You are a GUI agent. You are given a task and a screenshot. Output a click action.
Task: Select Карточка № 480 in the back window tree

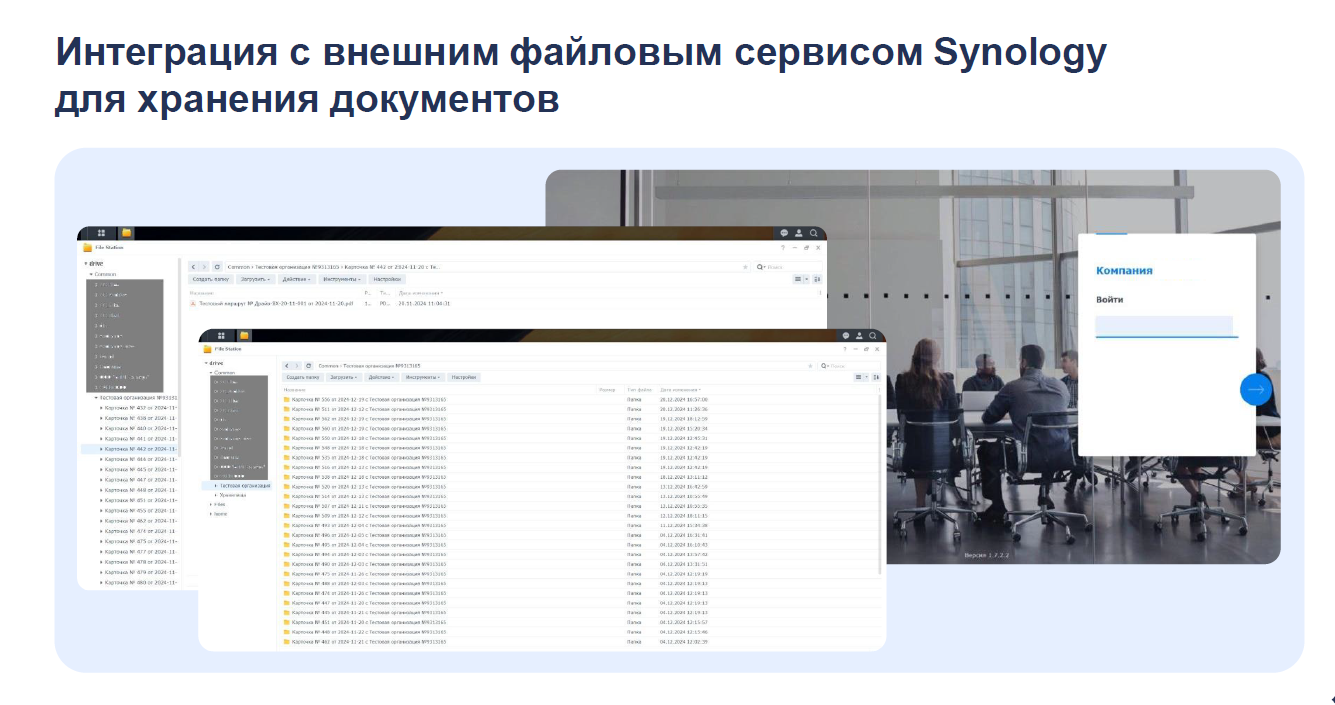142,582
